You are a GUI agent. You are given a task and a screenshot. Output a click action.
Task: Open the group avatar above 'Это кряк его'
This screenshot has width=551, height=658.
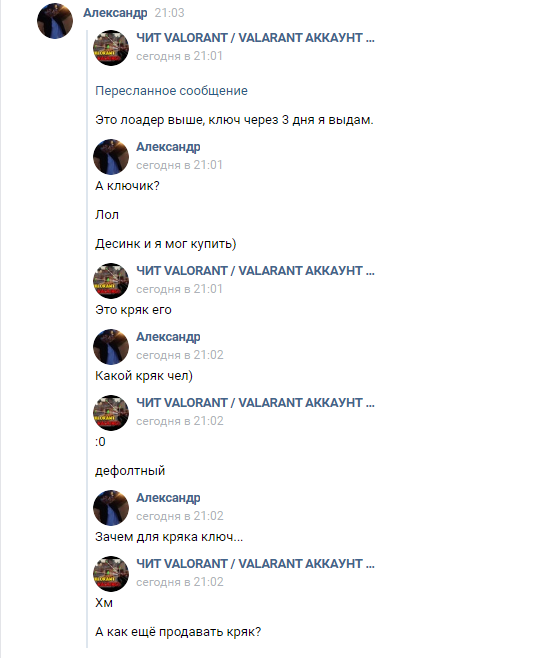click(111, 281)
